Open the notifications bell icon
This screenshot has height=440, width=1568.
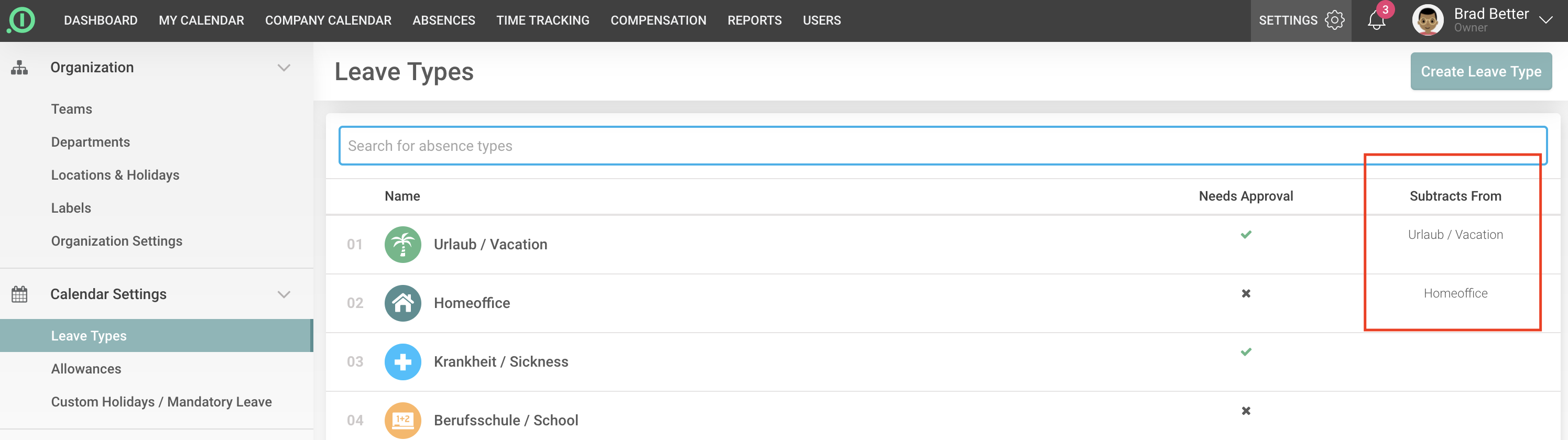coord(1376,21)
